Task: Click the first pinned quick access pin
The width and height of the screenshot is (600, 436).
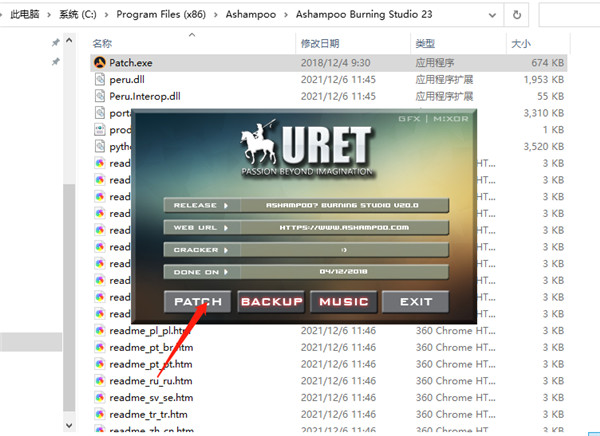Action: (56, 42)
